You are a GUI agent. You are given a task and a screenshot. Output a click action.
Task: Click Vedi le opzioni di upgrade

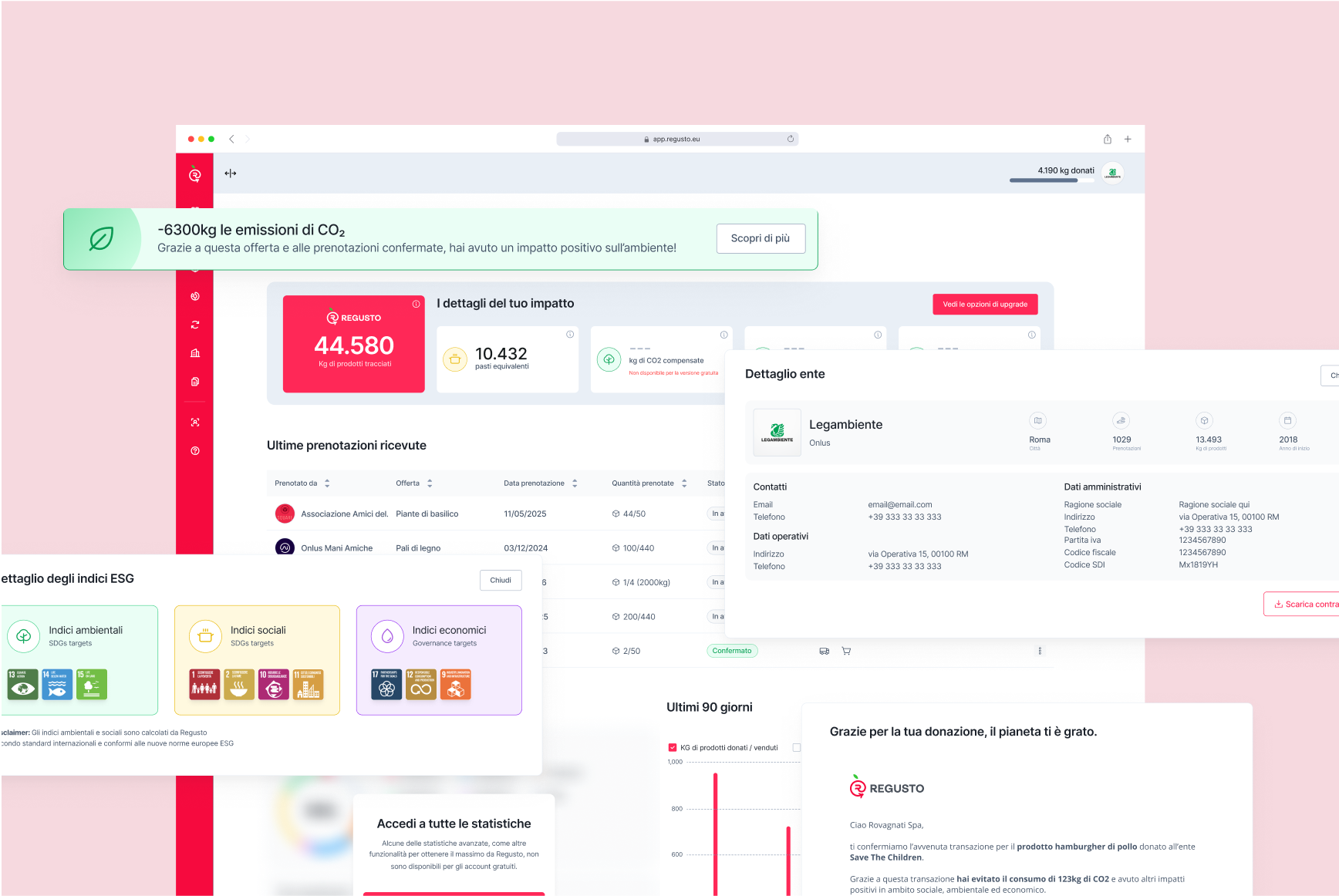point(985,304)
